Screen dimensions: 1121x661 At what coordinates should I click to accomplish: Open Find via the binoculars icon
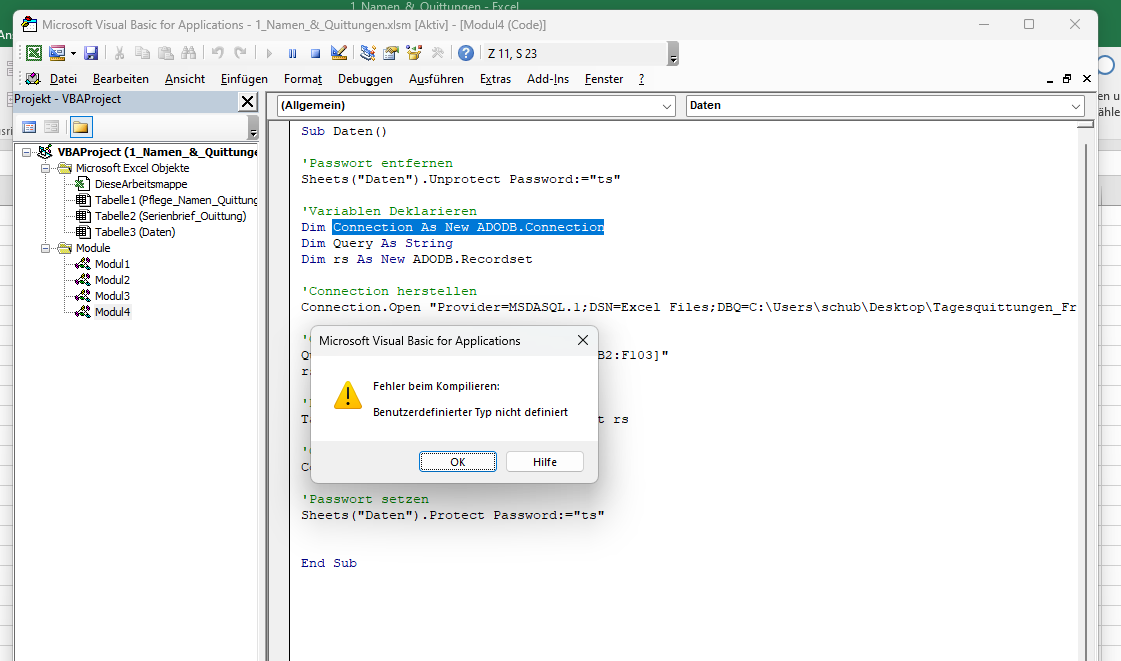pos(189,53)
